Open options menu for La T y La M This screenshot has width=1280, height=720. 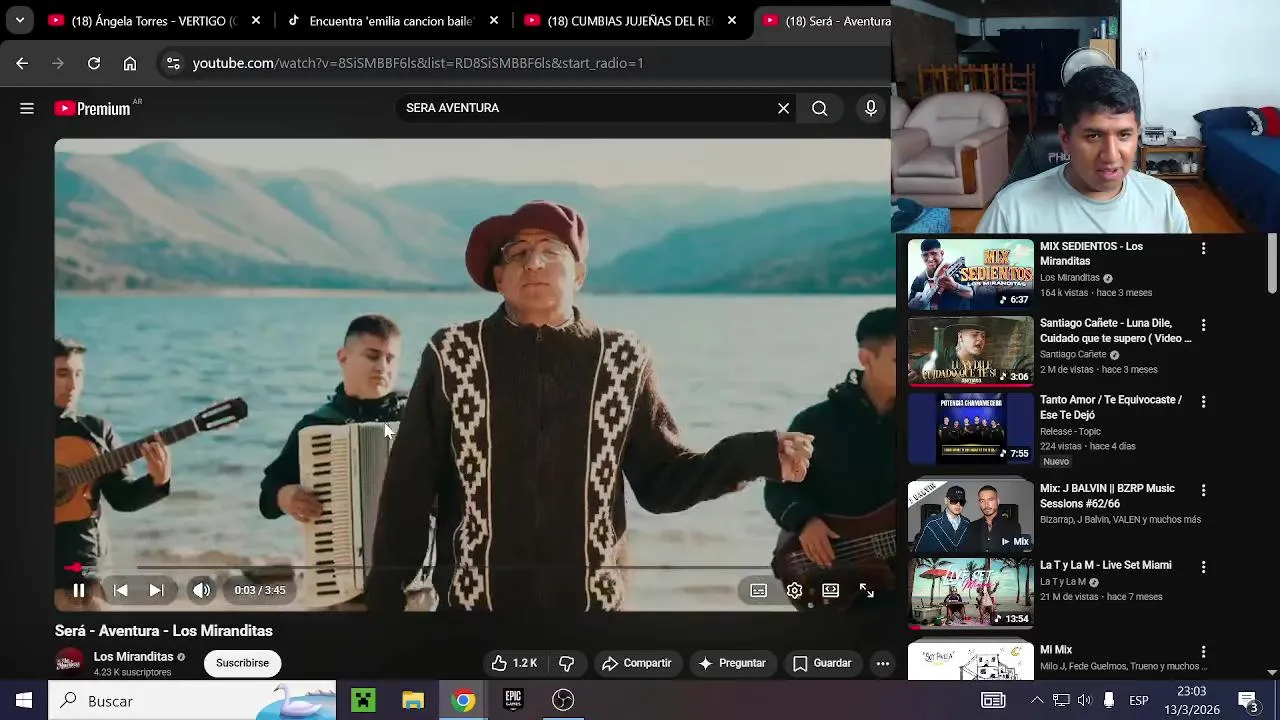tap(1203, 567)
